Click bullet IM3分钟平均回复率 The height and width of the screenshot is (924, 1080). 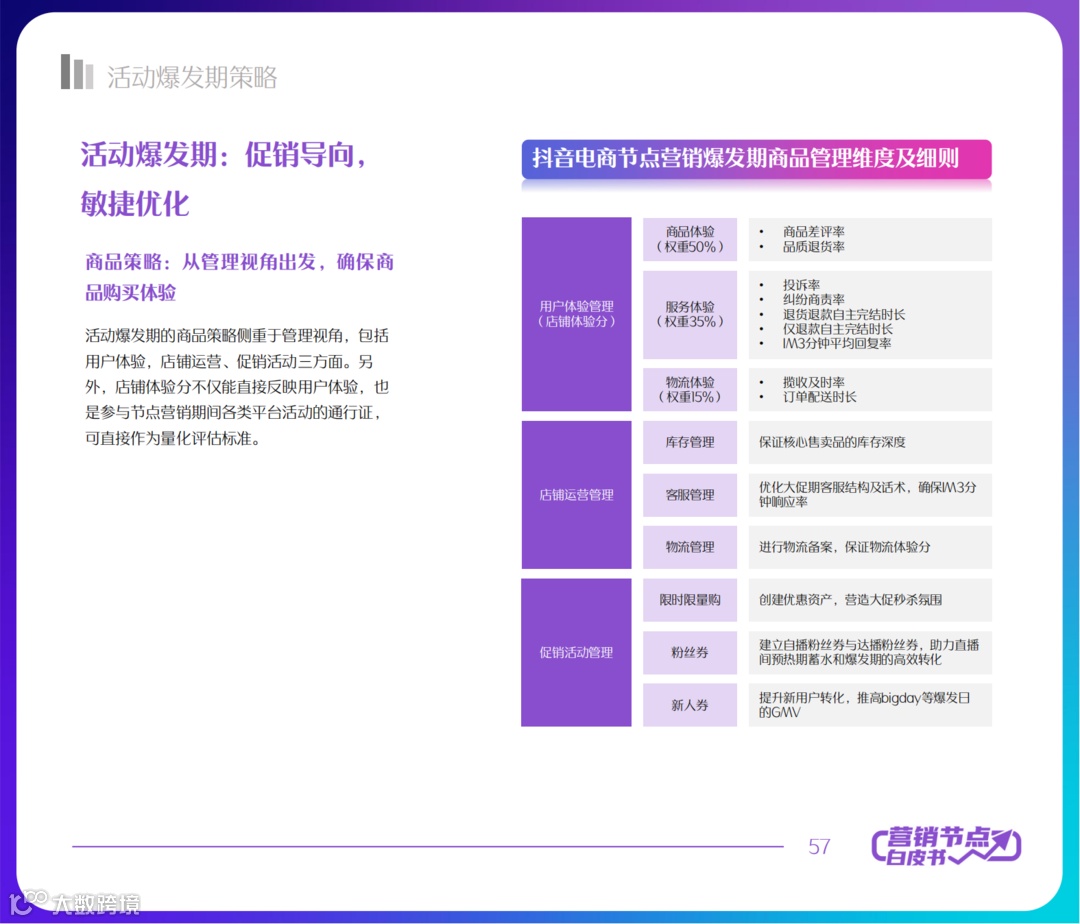[x=837, y=344]
